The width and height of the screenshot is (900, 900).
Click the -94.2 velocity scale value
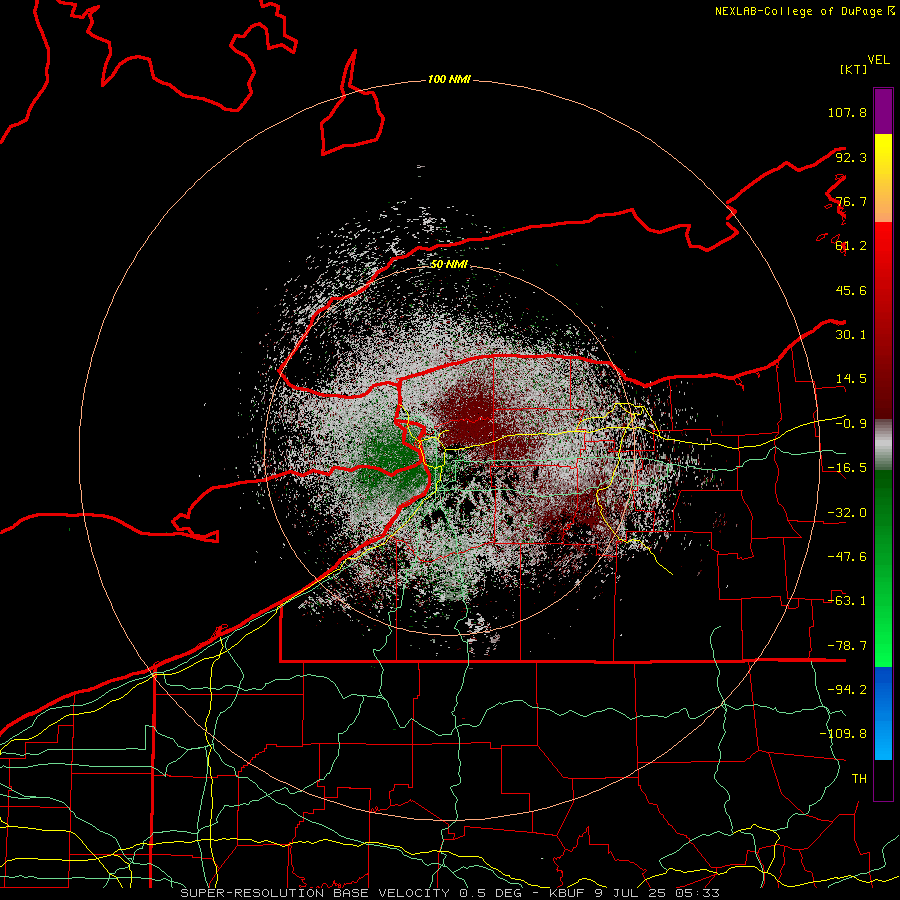click(x=847, y=690)
